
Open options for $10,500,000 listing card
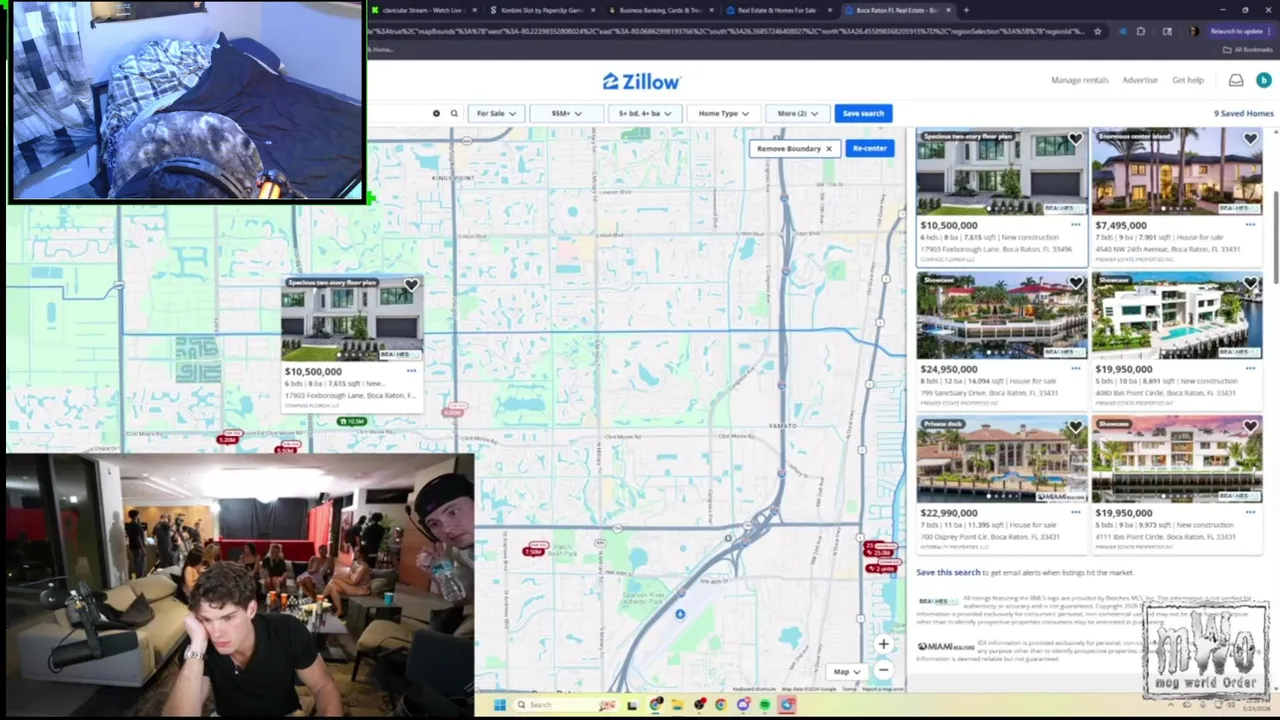coord(1075,226)
